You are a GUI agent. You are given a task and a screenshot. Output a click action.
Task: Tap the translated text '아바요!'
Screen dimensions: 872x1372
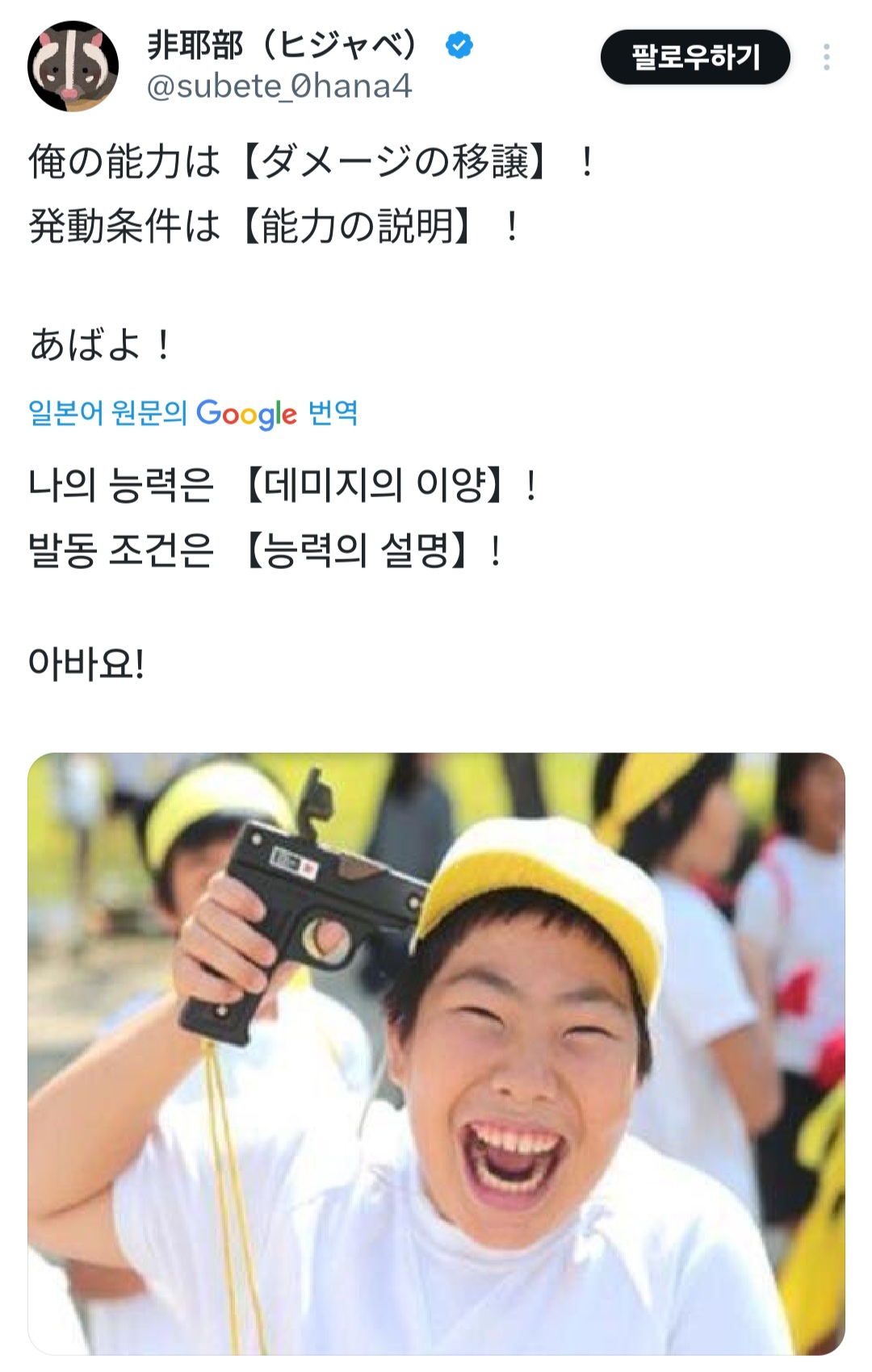pyautogui.click(x=86, y=663)
